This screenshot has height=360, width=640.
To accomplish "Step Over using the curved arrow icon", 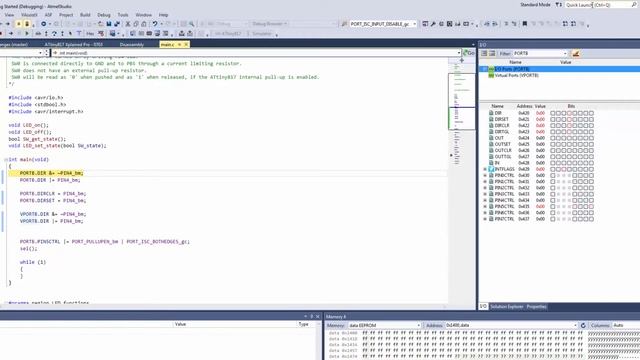I will click(x=54, y=33).
